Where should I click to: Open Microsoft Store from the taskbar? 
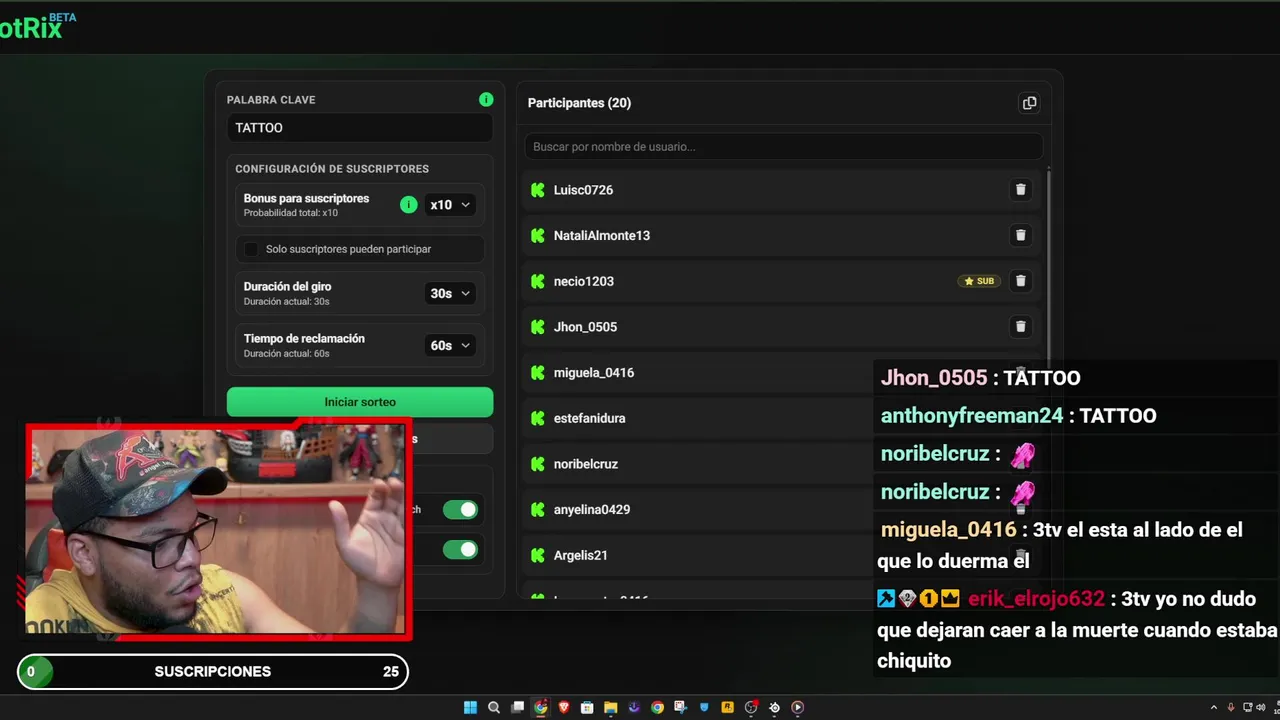tap(587, 707)
